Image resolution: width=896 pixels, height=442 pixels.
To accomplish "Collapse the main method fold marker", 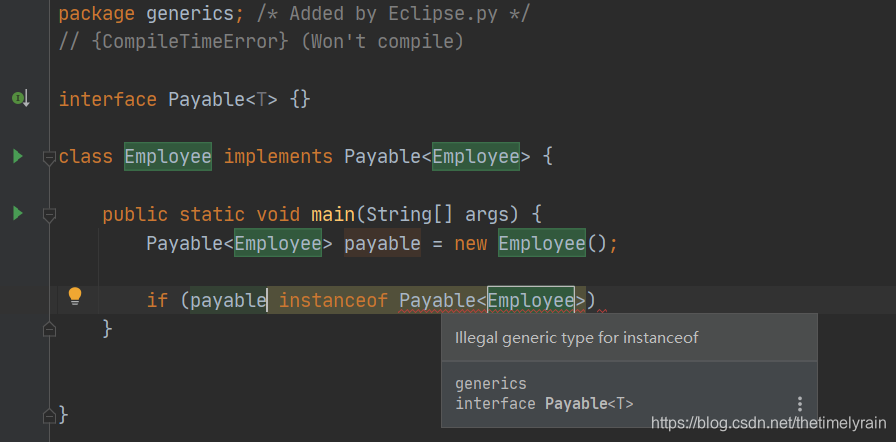I will 49,215.
